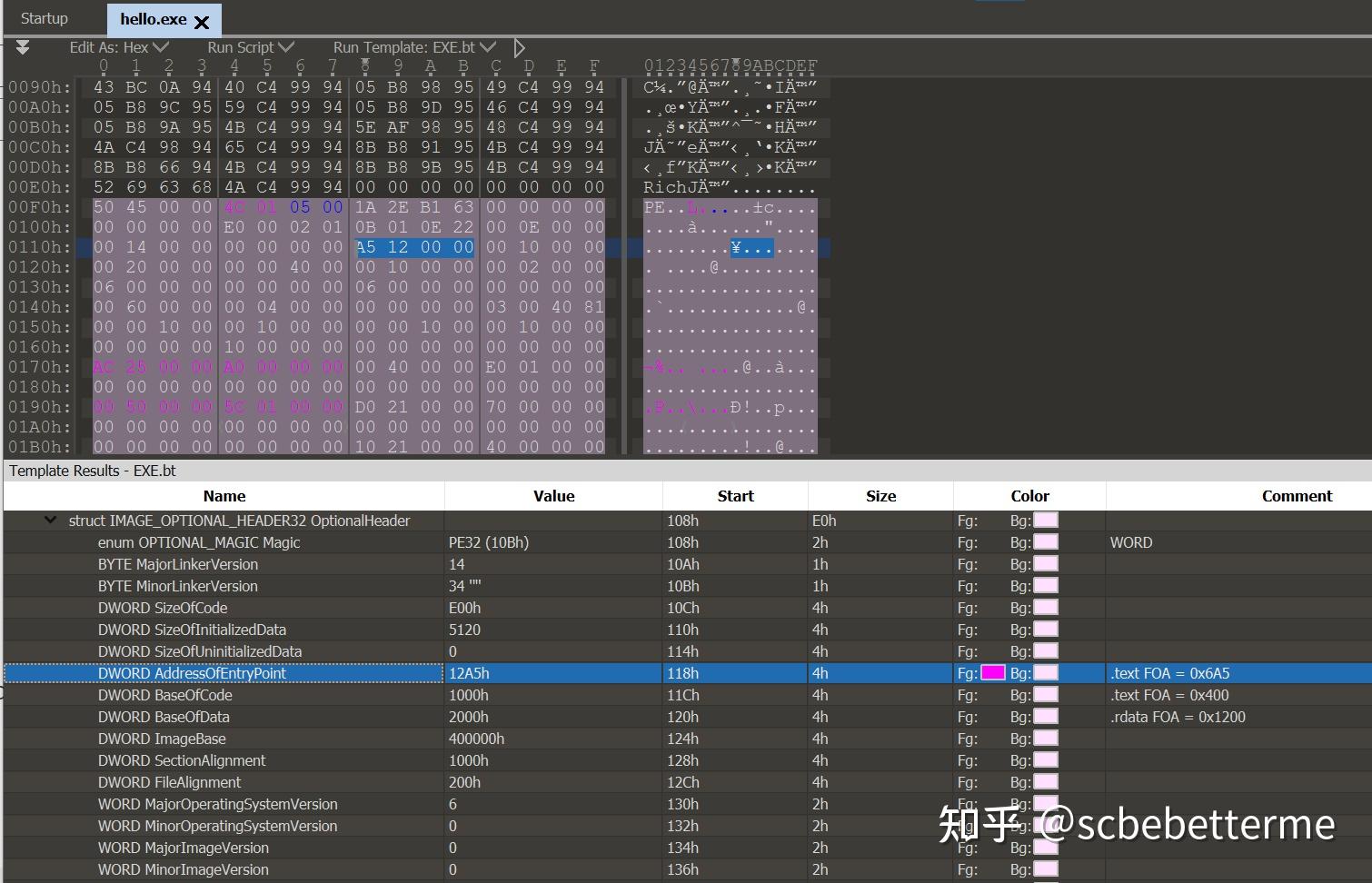Collapse the IMAGE_OPTIONAL_HEADER32 OptionalHeader struct
Screen dimensions: 1372x883
(51, 520)
